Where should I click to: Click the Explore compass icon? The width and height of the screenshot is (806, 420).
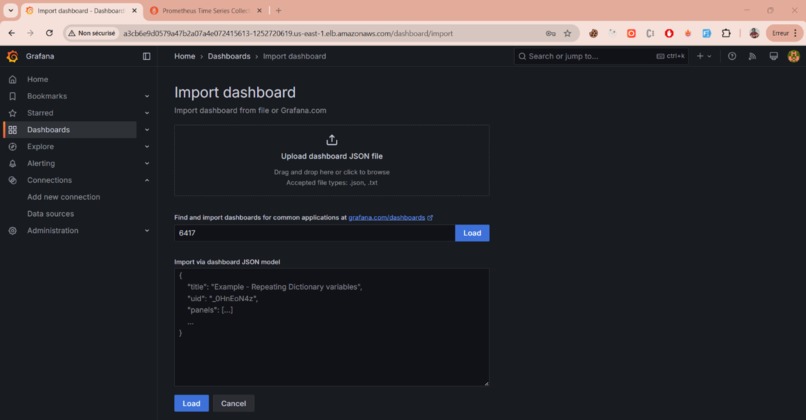(x=13, y=147)
